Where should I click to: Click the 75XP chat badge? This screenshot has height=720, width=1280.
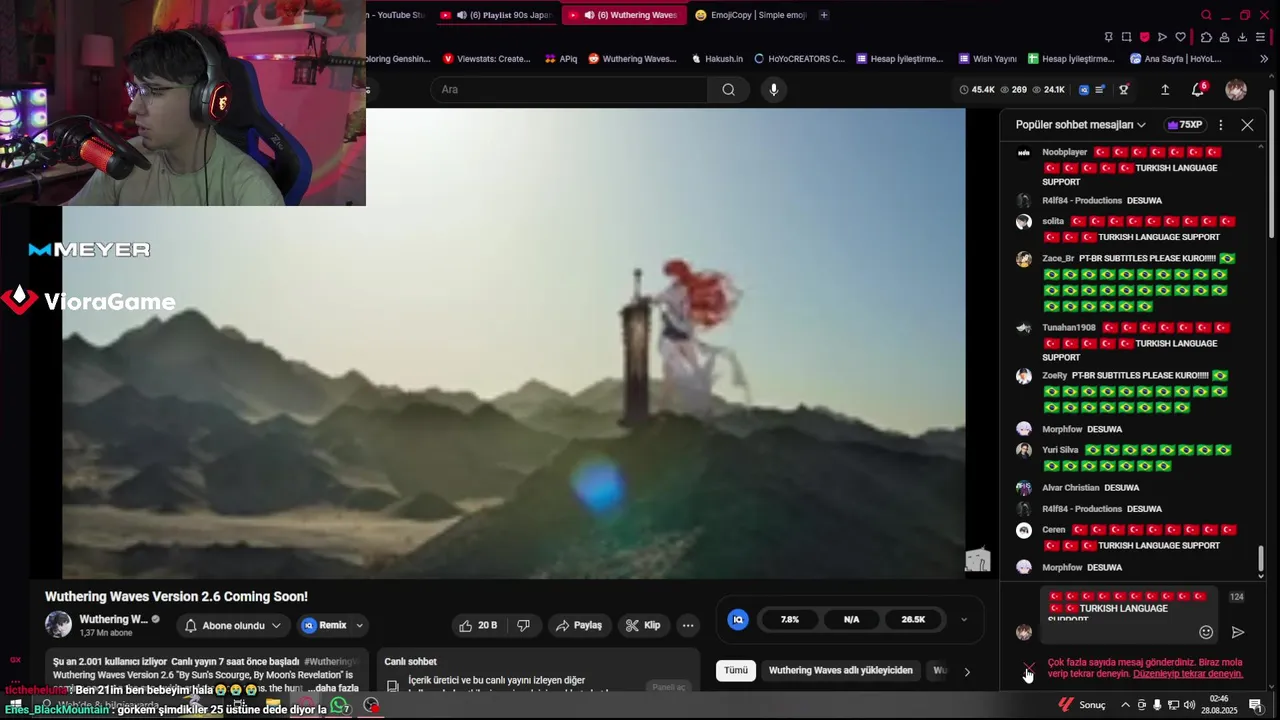[1184, 125]
